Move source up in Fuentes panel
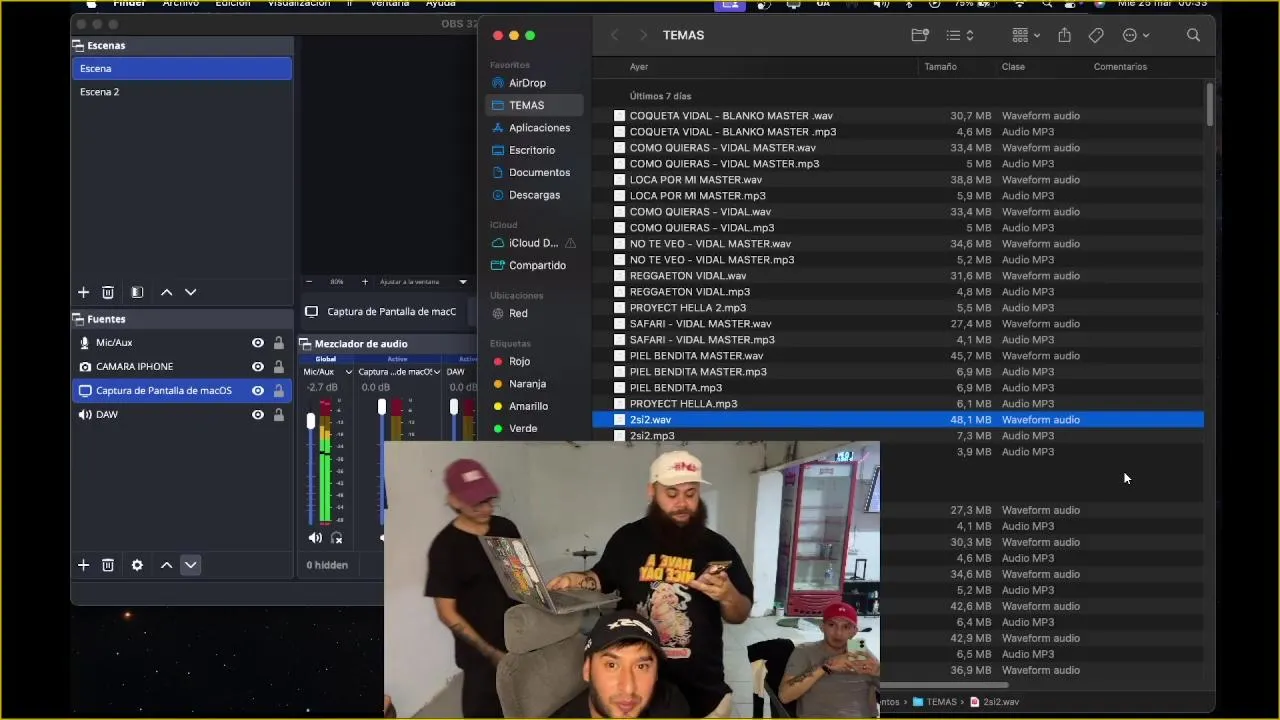This screenshot has height=720, width=1280. coord(166,565)
